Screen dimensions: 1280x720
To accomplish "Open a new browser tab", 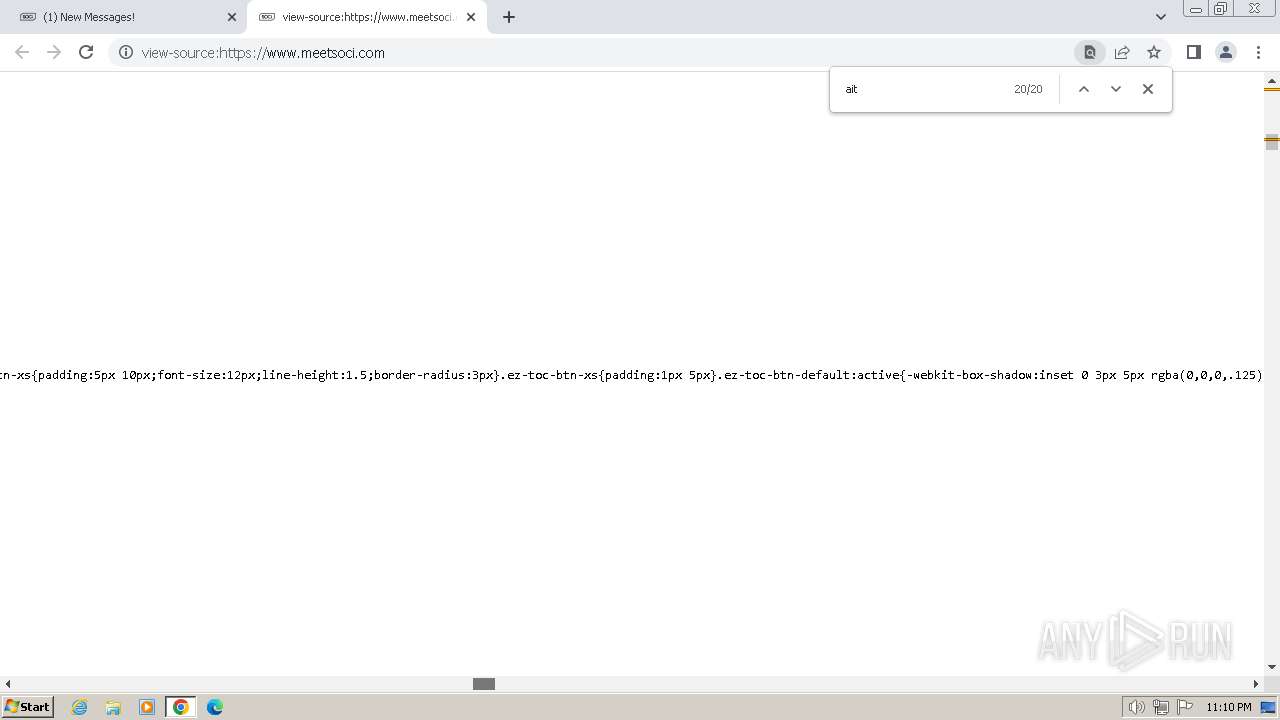I will click(509, 17).
